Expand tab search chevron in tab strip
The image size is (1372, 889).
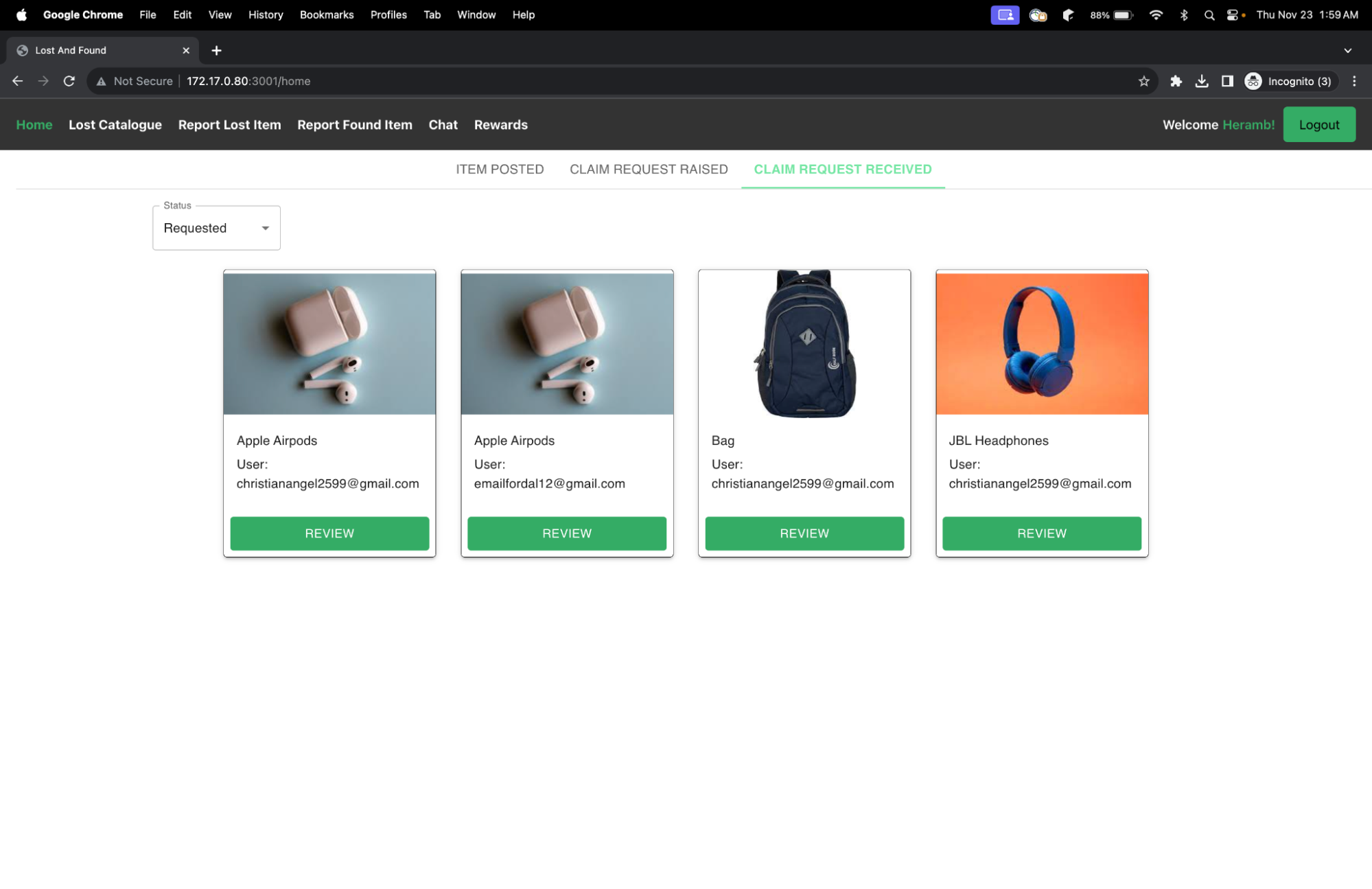pyautogui.click(x=1347, y=50)
